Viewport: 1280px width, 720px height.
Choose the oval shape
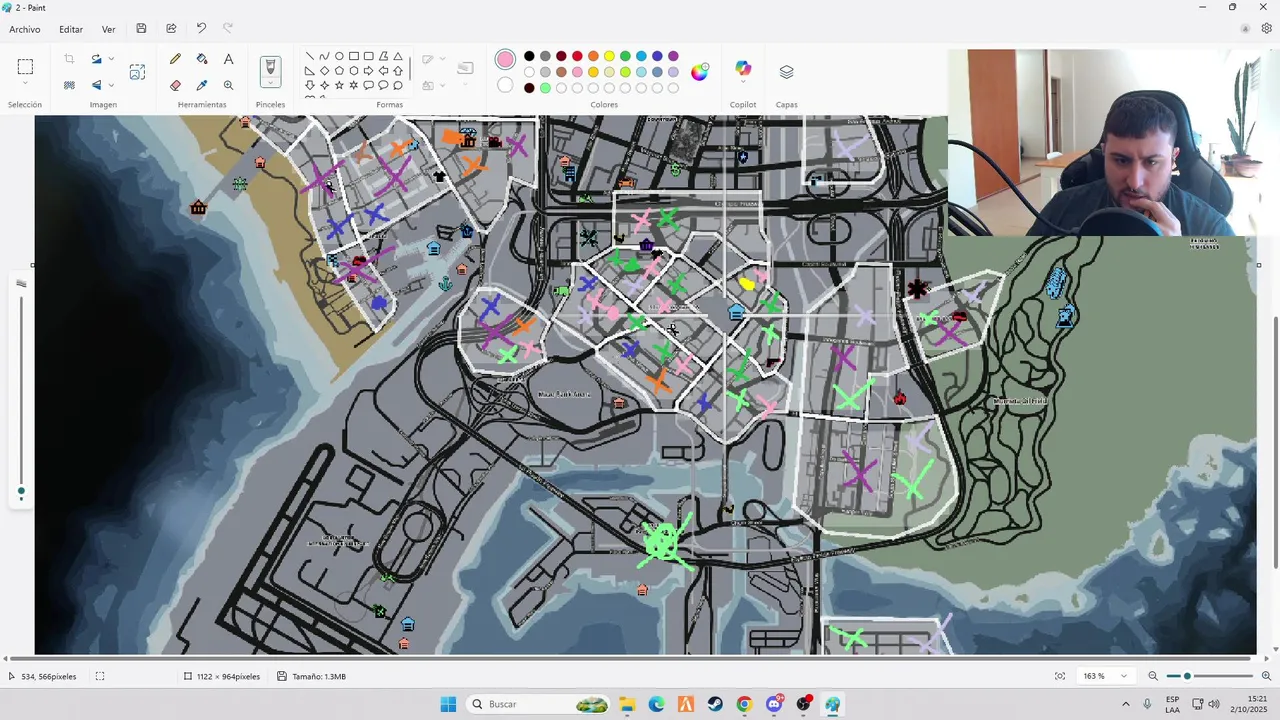[339, 56]
